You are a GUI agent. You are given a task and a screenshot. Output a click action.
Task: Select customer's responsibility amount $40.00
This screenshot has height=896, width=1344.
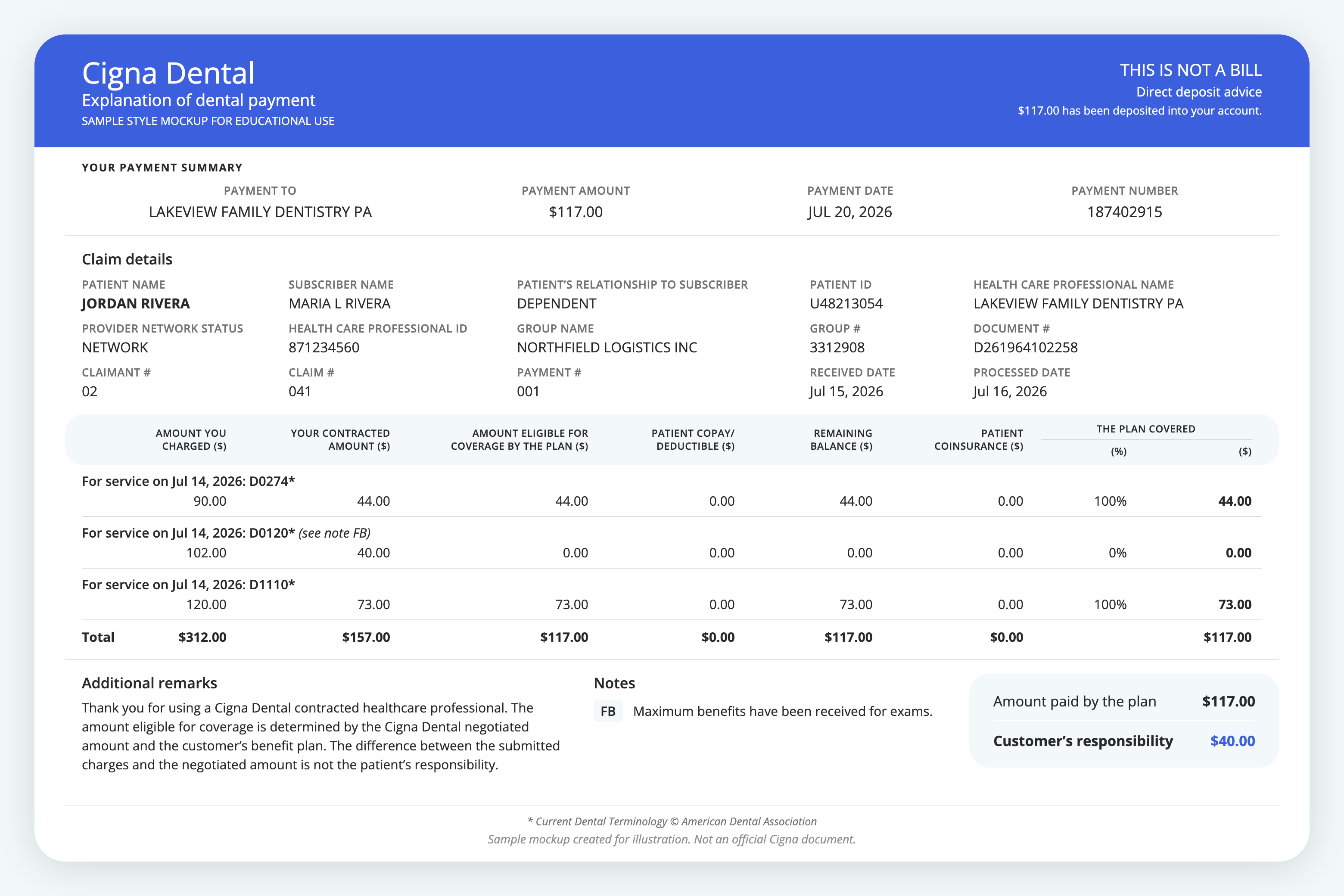(x=1232, y=741)
